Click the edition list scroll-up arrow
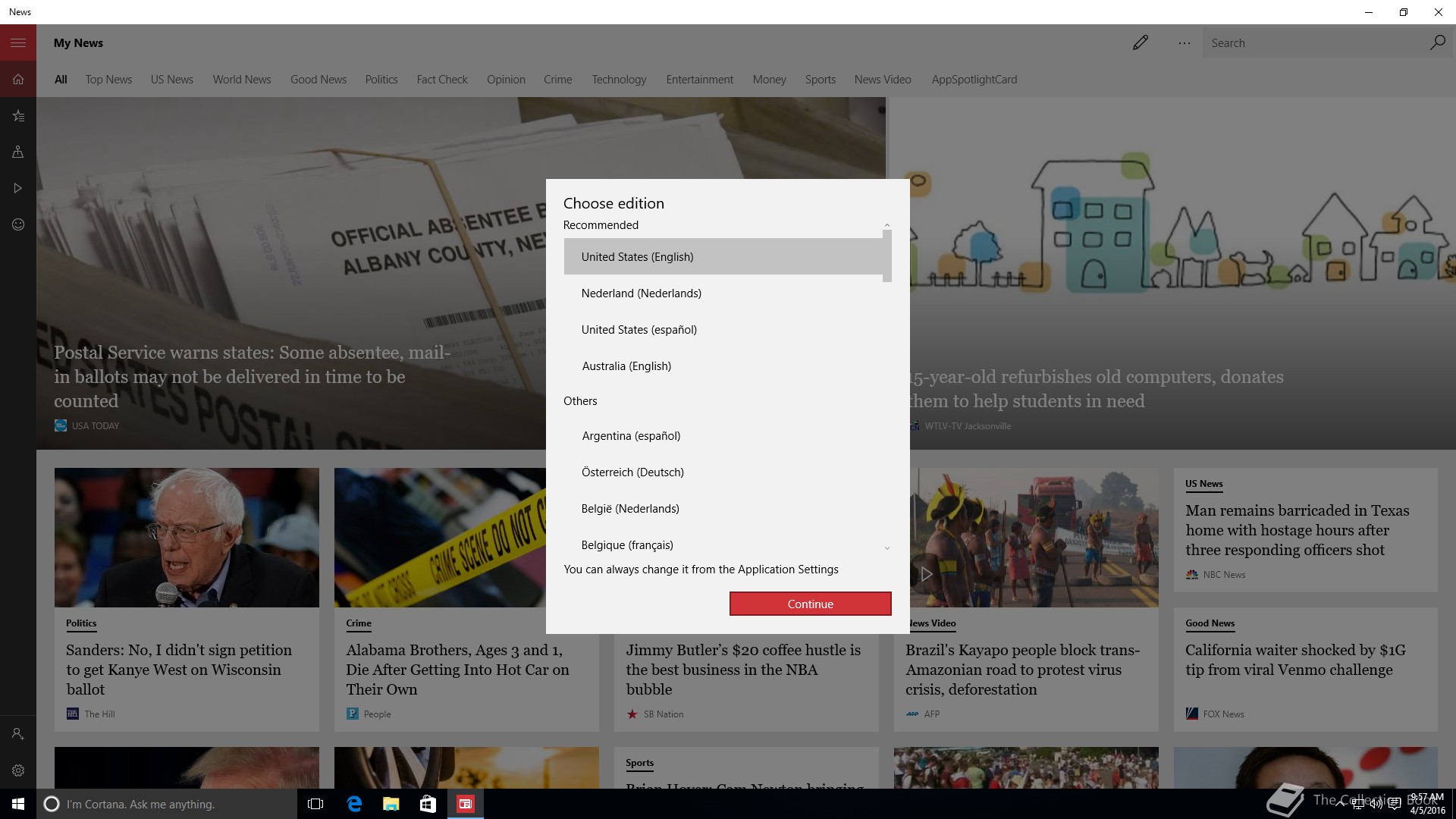Screen dimensions: 1456x819 click(886, 225)
